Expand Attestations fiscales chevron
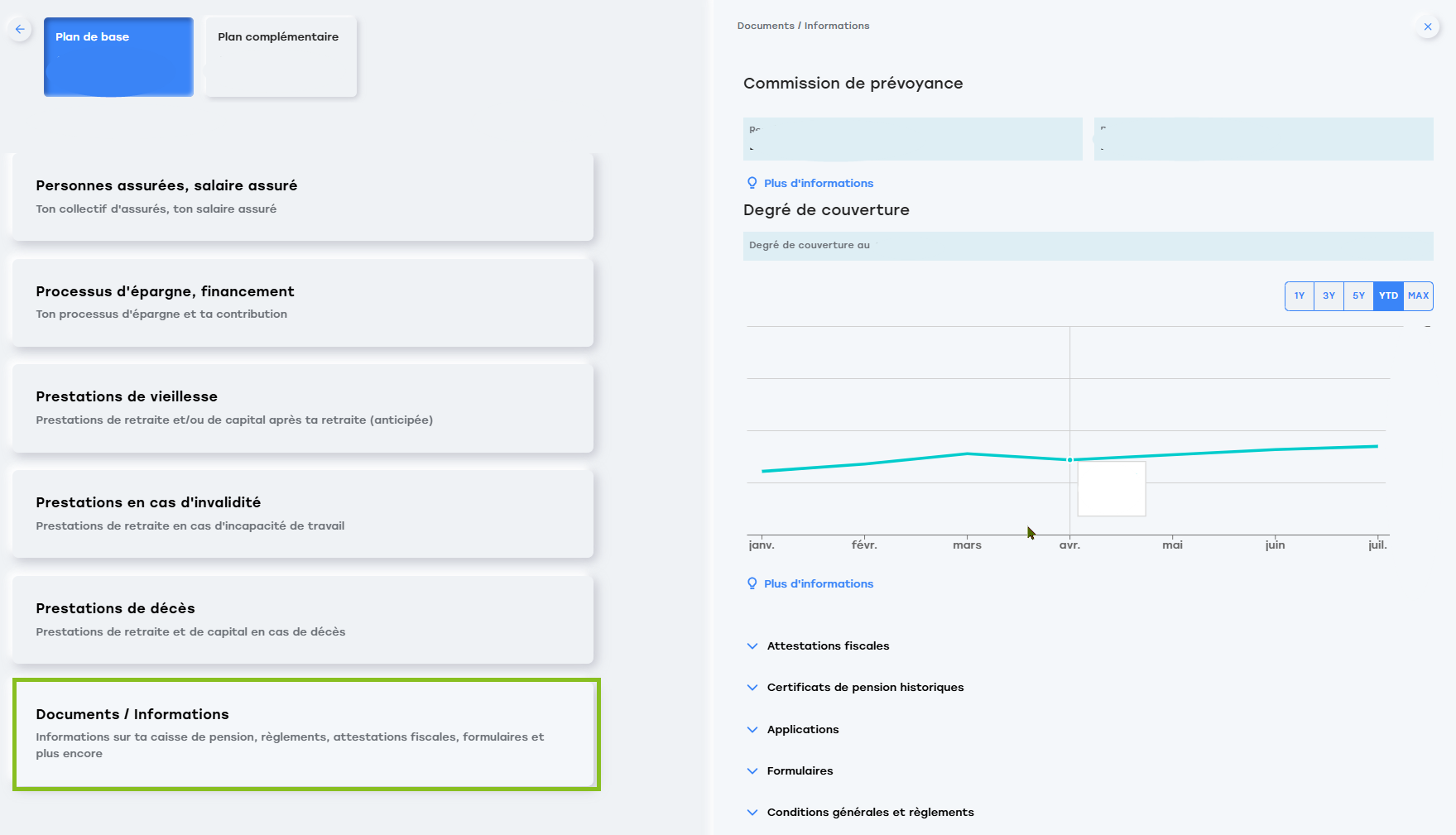 click(752, 646)
